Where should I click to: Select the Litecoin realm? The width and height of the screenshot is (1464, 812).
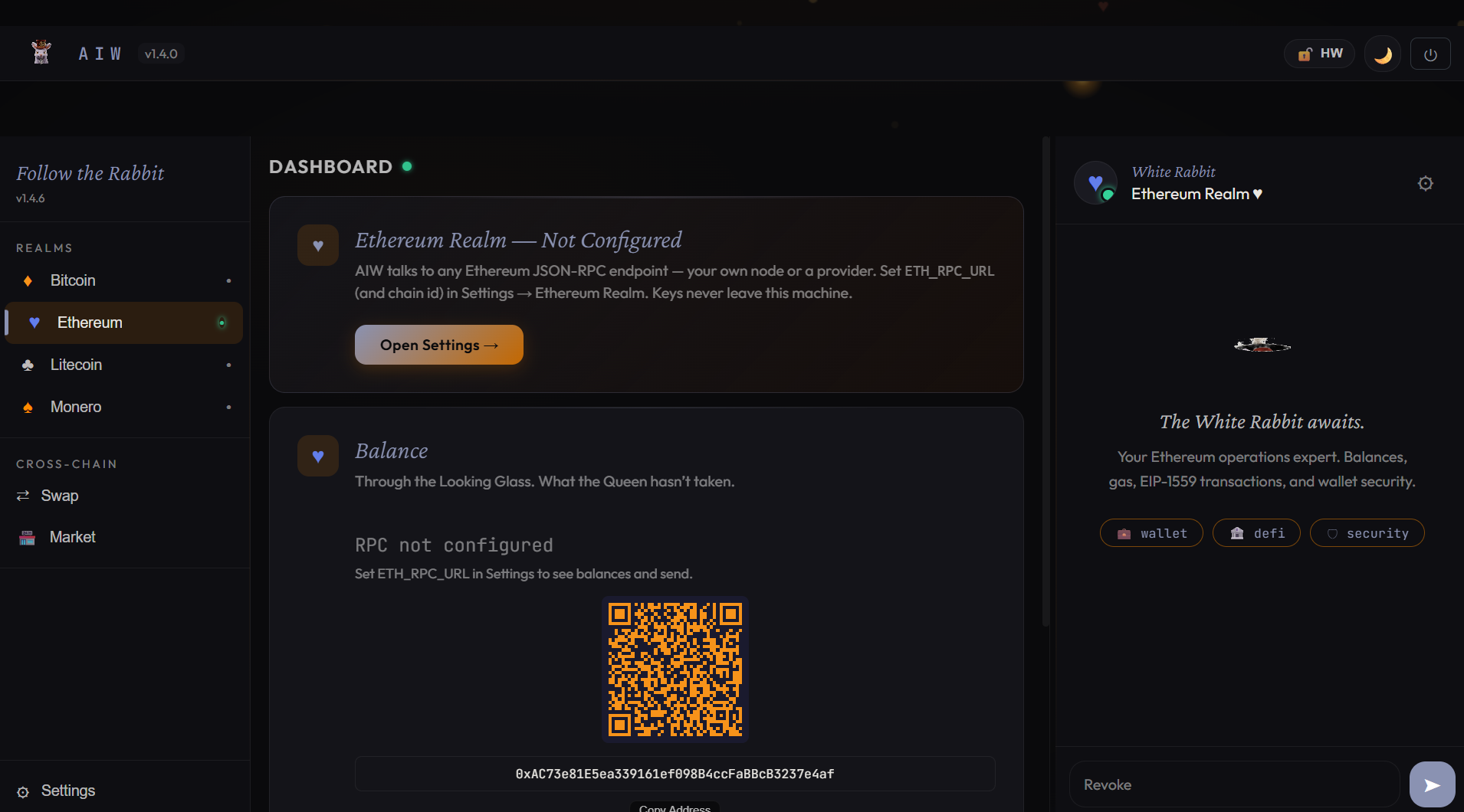[124, 365]
